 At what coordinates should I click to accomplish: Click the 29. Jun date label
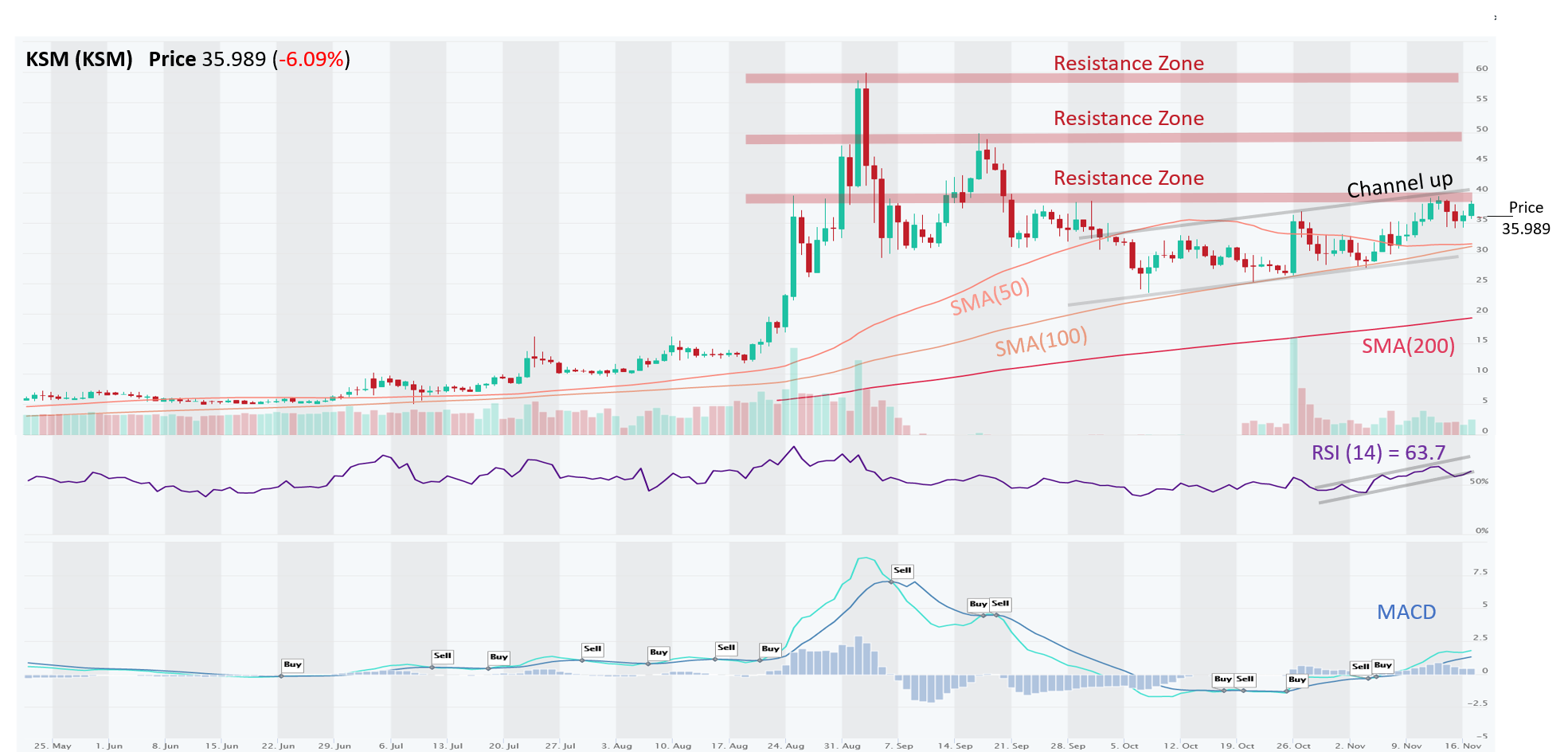coord(334,746)
